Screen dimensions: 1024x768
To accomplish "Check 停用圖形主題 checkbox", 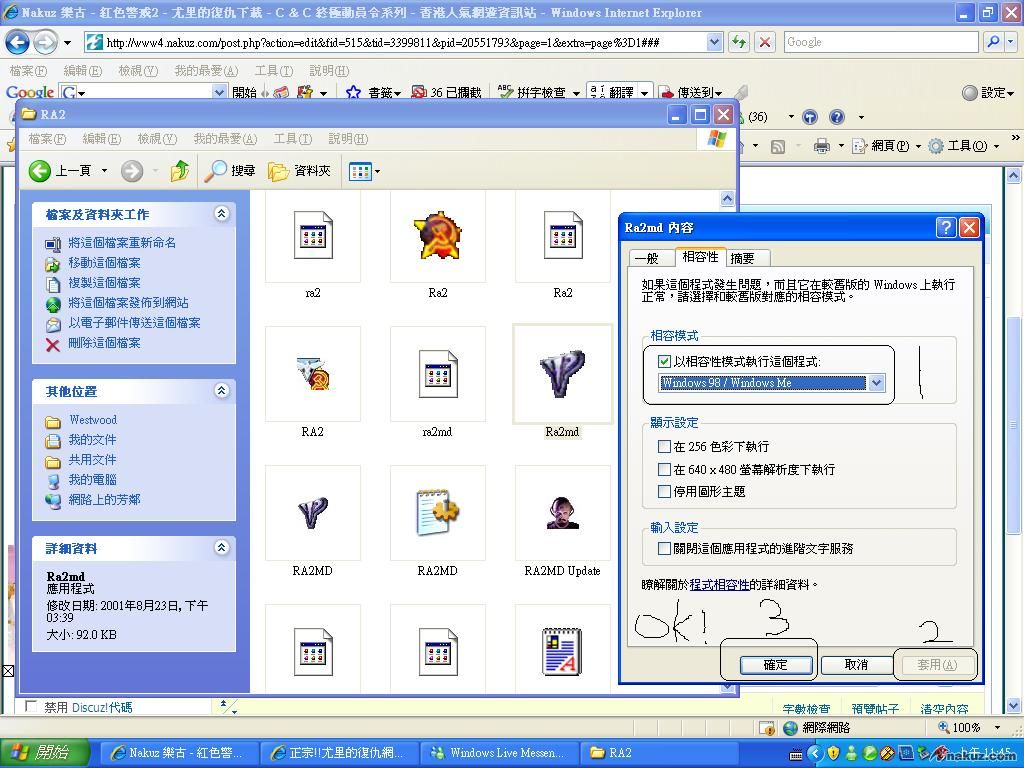I will [665, 492].
